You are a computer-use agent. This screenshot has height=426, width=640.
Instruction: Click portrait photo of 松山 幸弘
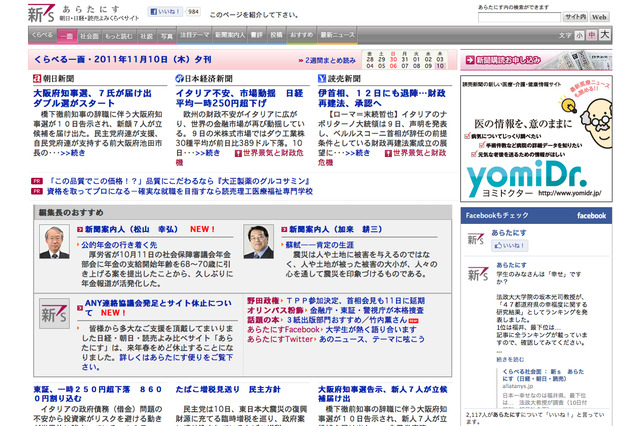click(x=54, y=242)
